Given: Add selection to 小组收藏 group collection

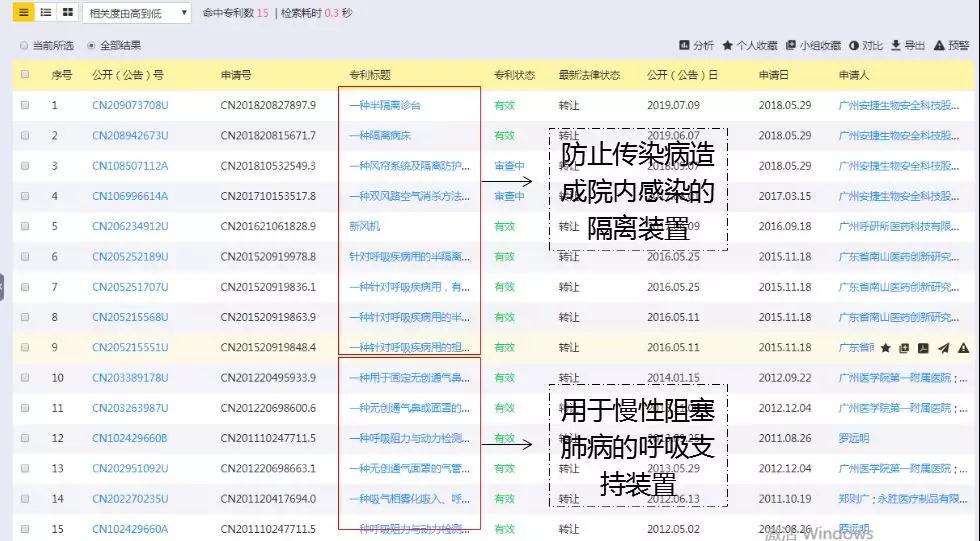Looking at the screenshot, I should click(x=812, y=45).
